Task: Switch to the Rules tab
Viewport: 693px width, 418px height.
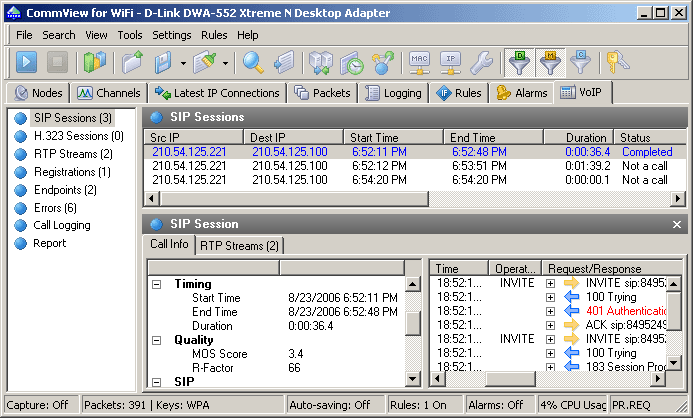Action: tap(459, 93)
